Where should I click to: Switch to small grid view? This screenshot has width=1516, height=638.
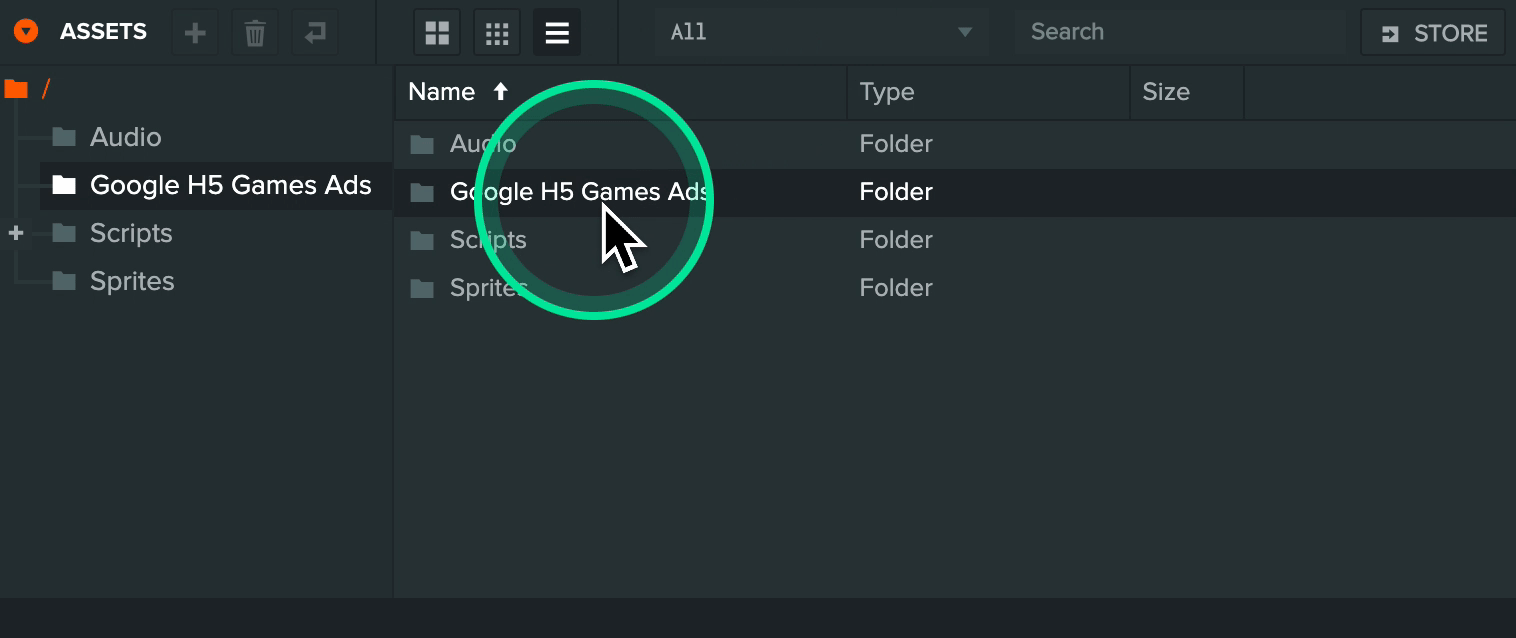click(x=497, y=33)
